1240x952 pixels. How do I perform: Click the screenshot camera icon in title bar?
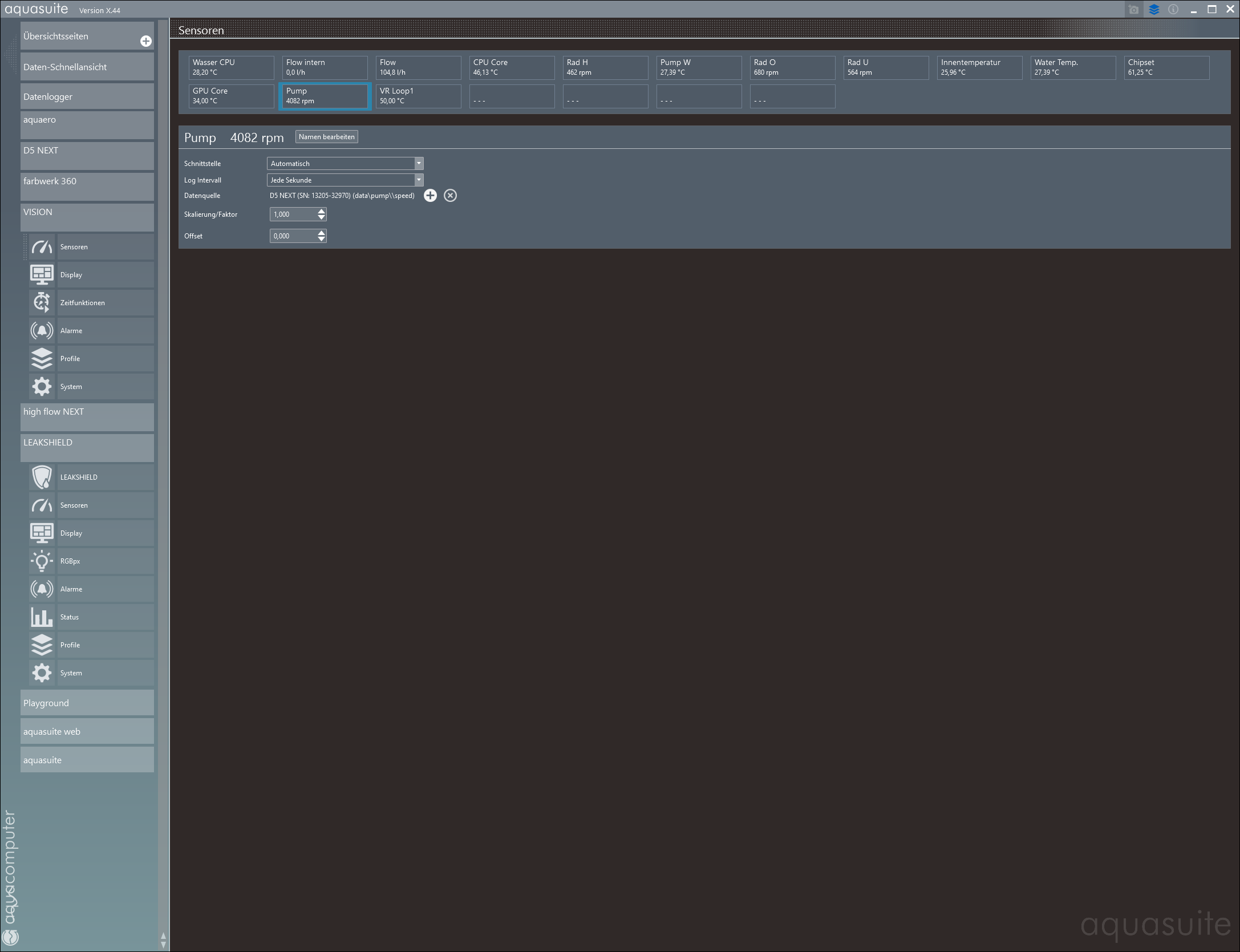[1133, 10]
